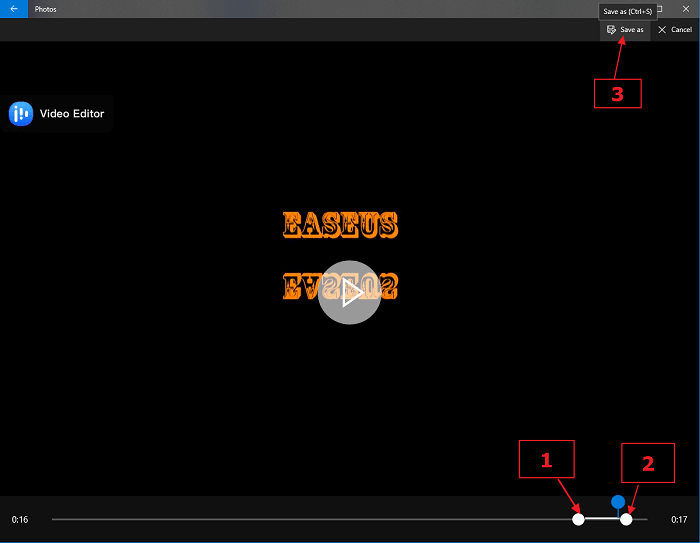Viewport: 700px width, 543px height.
Task: Click the red annotation box numbered 1
Action: (546, 460)
